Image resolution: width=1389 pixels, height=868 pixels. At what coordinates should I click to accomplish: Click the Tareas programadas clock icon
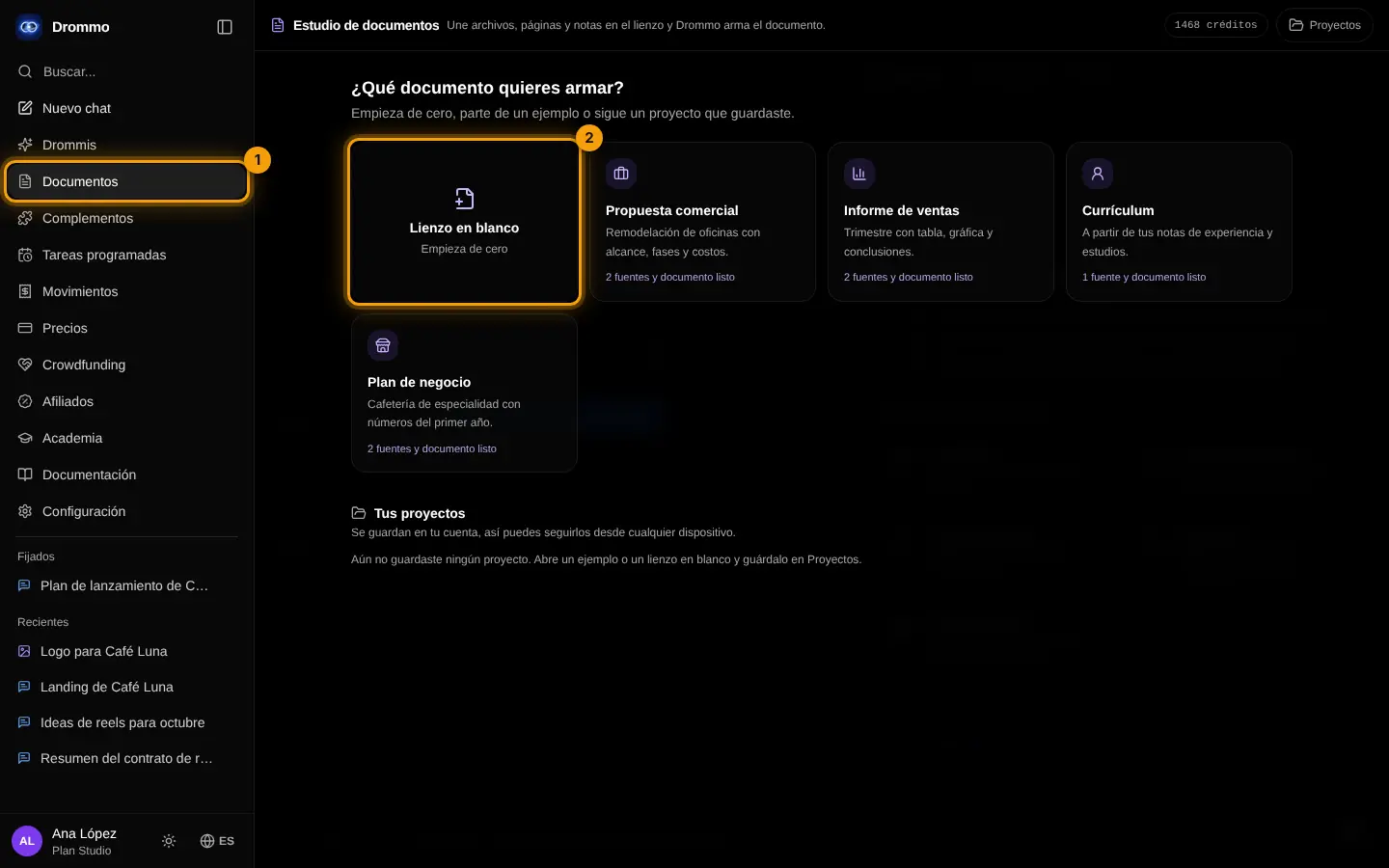point(25,255)
